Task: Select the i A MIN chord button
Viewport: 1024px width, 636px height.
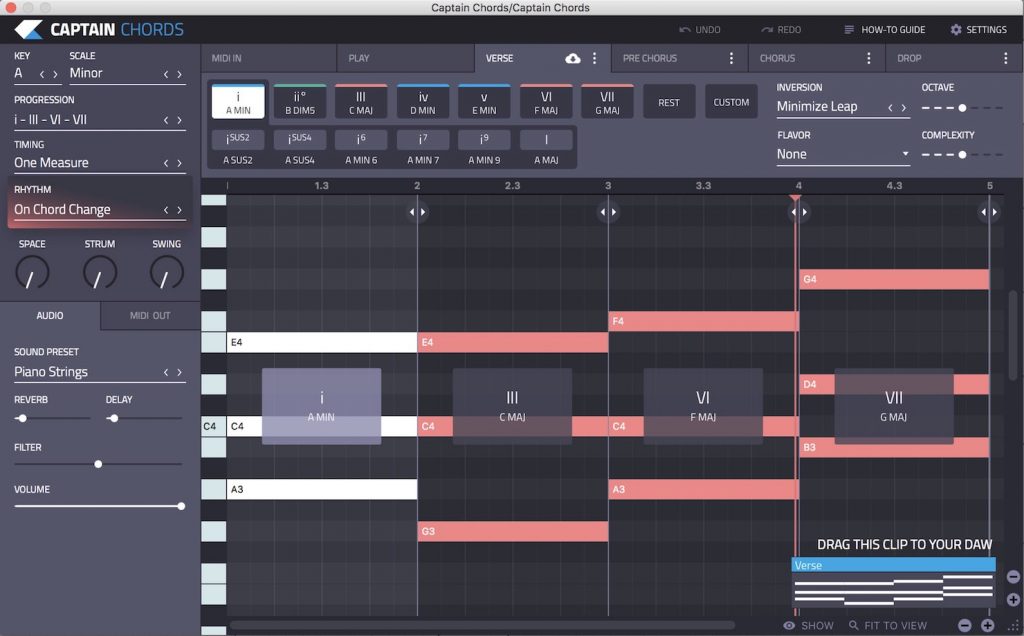Action: [237, 100]
